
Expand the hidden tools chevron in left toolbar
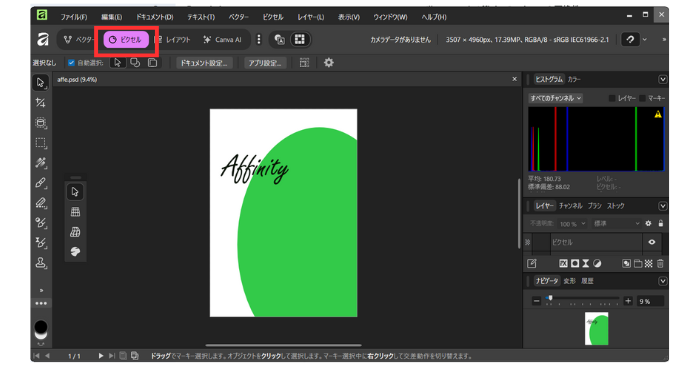41,290
